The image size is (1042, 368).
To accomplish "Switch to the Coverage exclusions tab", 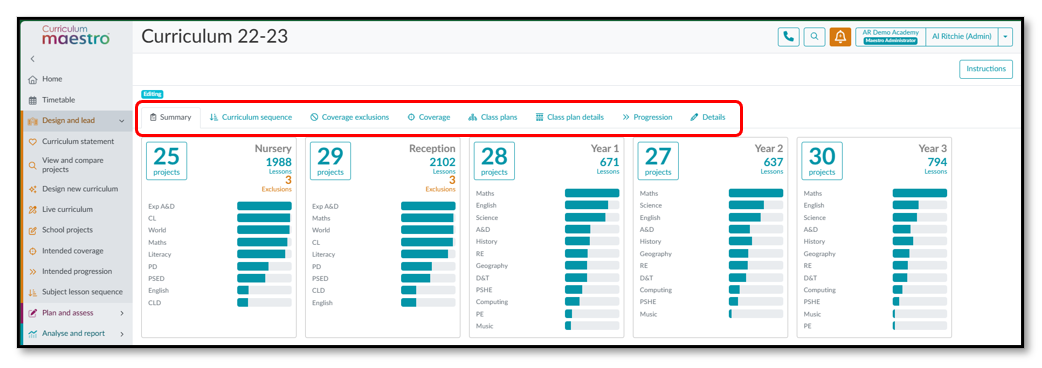I will point(350,117).
